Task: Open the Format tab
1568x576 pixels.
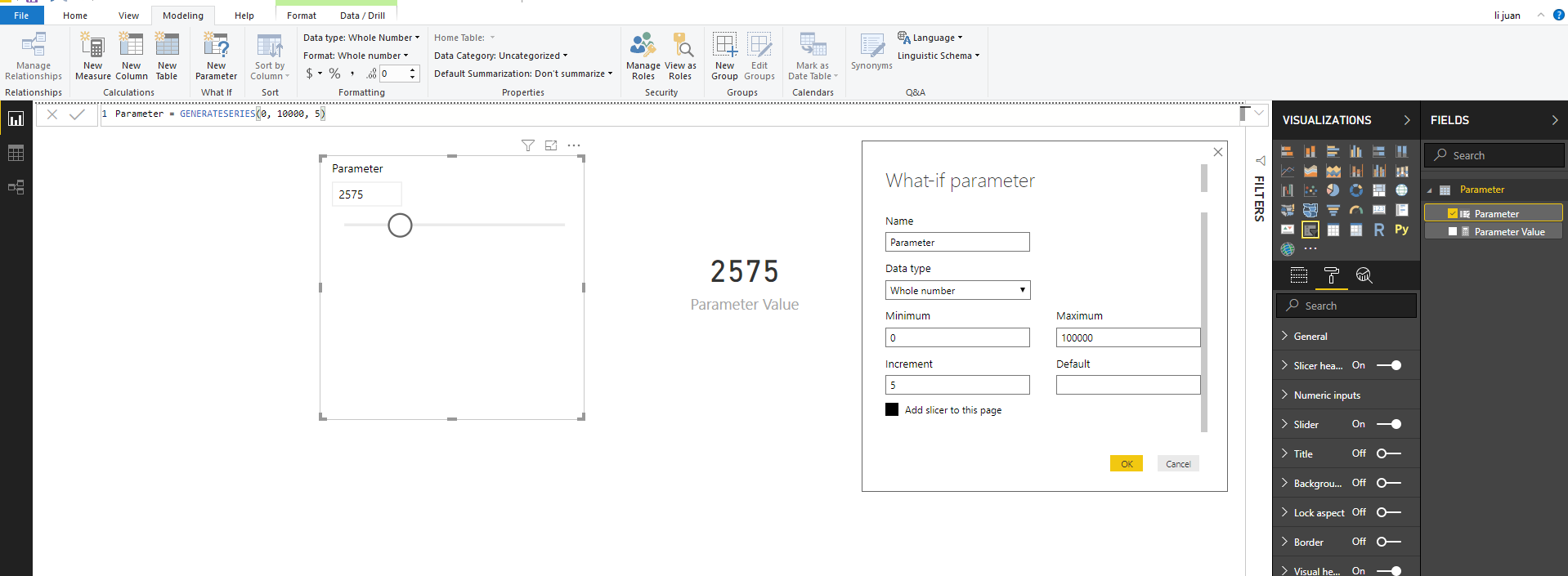Action: tap(302, 16)
